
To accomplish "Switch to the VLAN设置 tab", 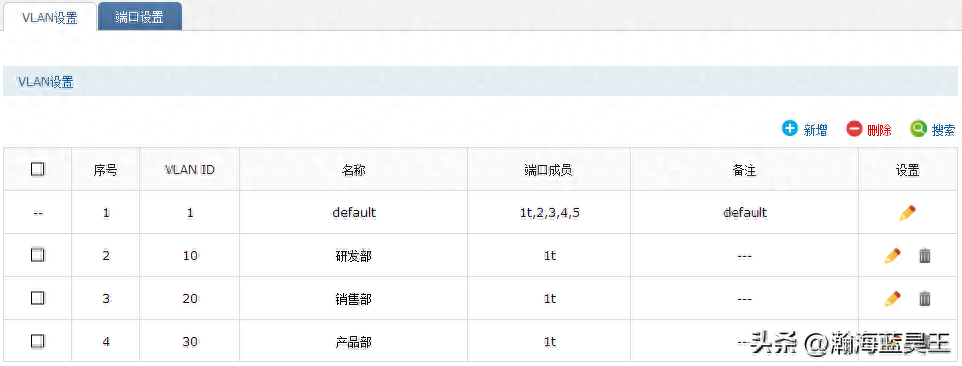I will pos(50,17).
